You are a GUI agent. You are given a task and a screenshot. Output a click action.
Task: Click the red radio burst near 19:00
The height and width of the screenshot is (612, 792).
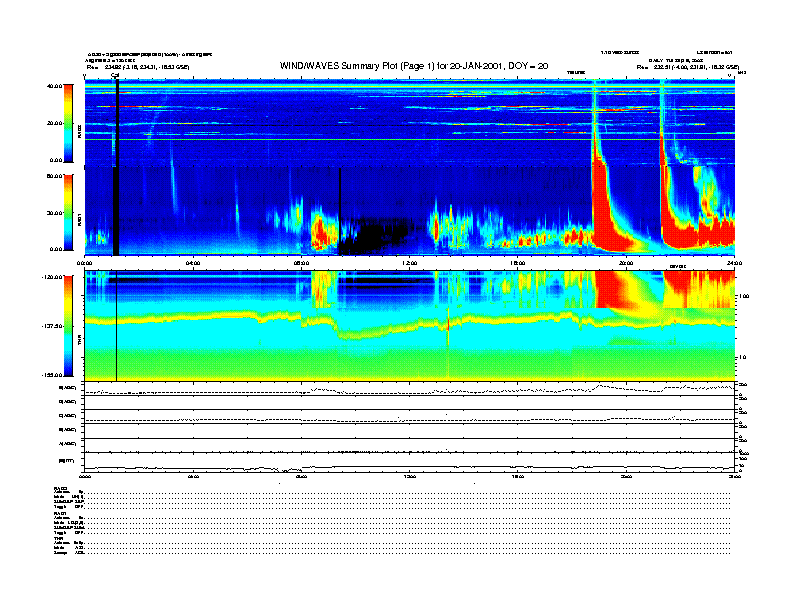[602, 207]
